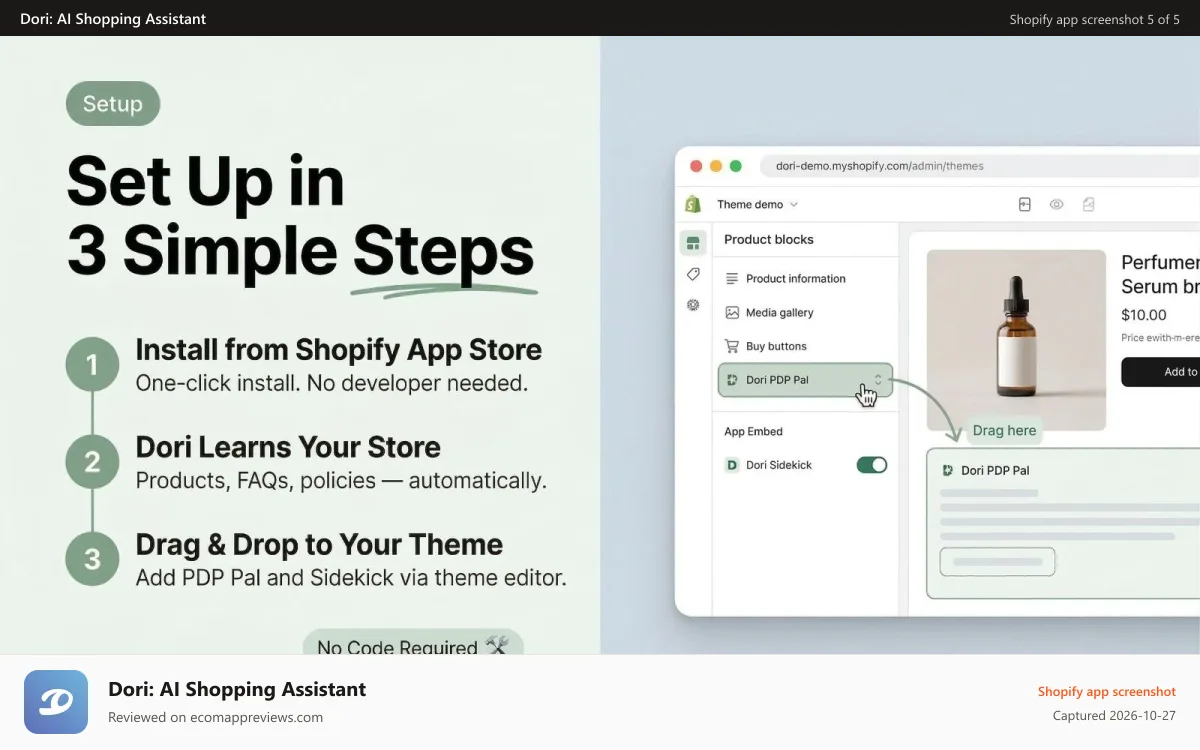Click 'Captured 2026-10-27' text
The height and width of the screenshot is (750, 1200).
(1114, 716)
